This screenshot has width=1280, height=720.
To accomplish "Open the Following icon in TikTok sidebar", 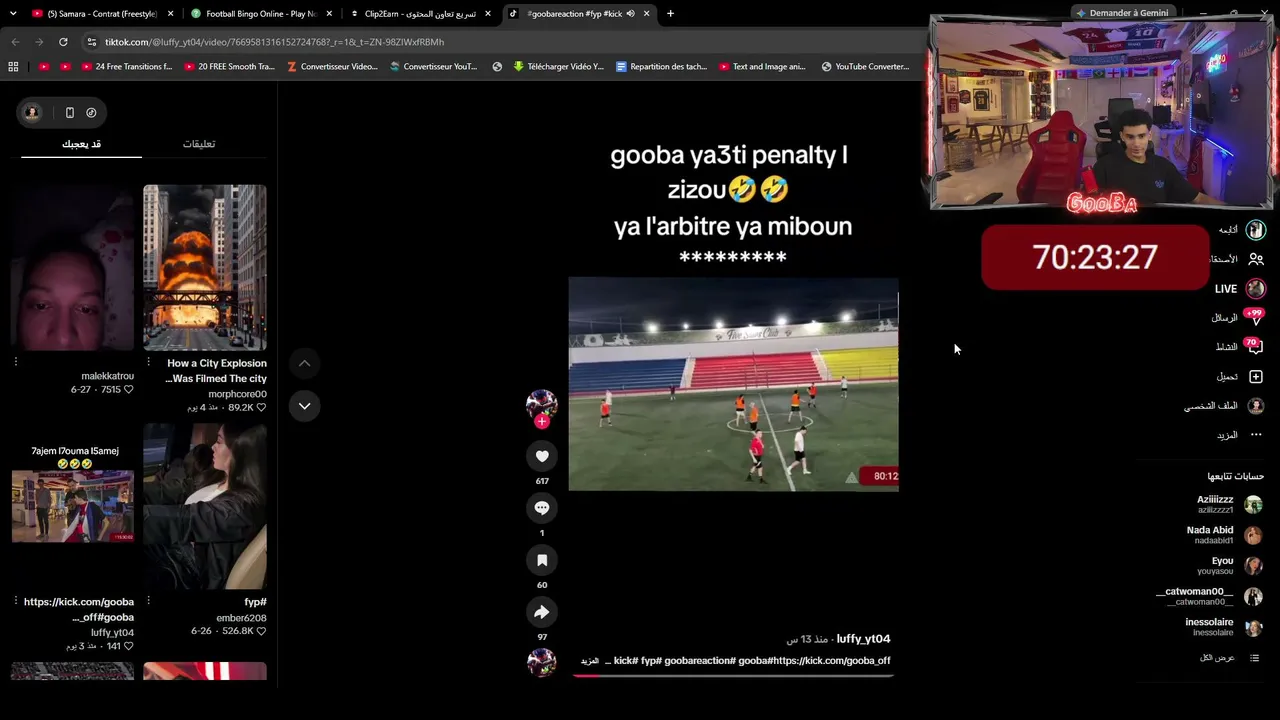I will 1256,230.
